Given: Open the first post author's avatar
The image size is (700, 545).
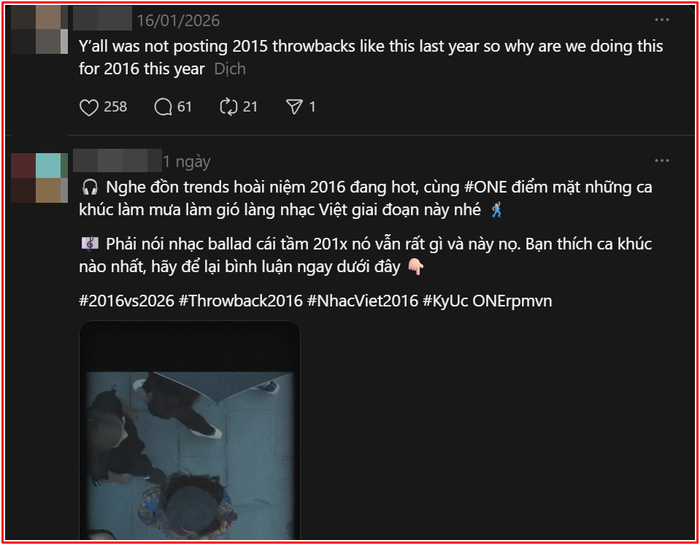Looking at the screenshot, I should click(35, 28).
